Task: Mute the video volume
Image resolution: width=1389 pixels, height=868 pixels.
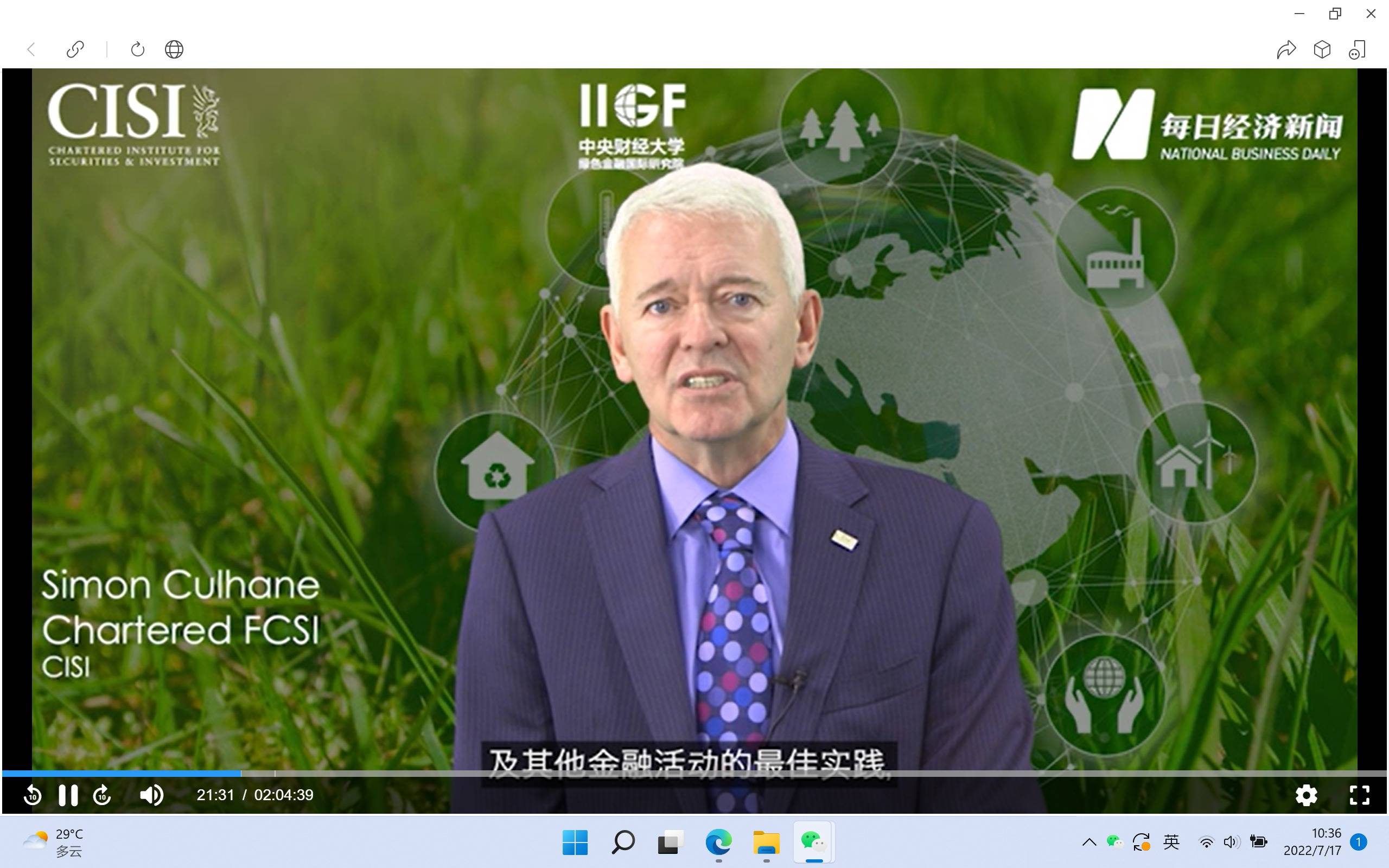Action: click(x=151, y=795)
